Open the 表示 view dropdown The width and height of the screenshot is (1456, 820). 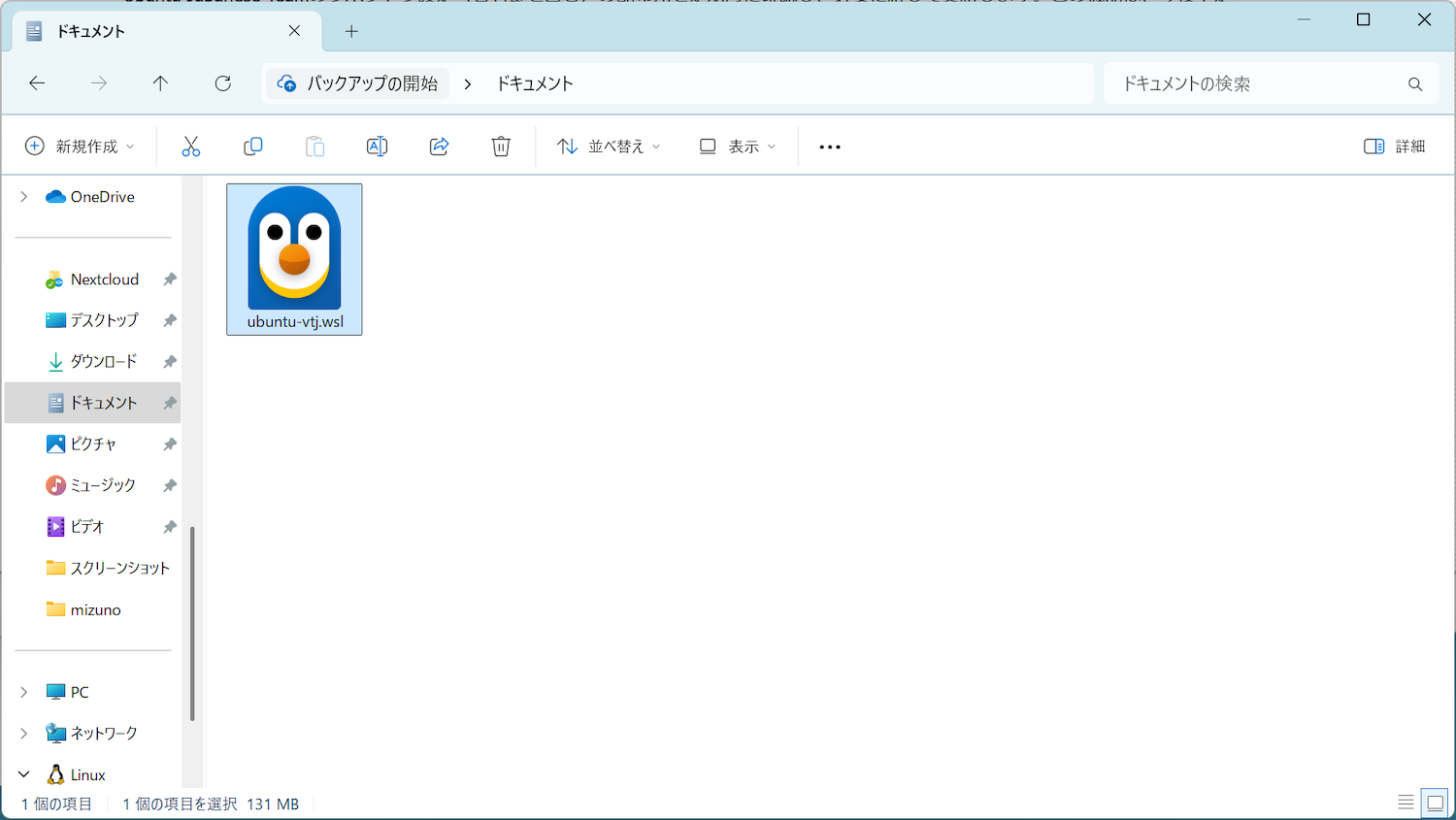point(738,147)
